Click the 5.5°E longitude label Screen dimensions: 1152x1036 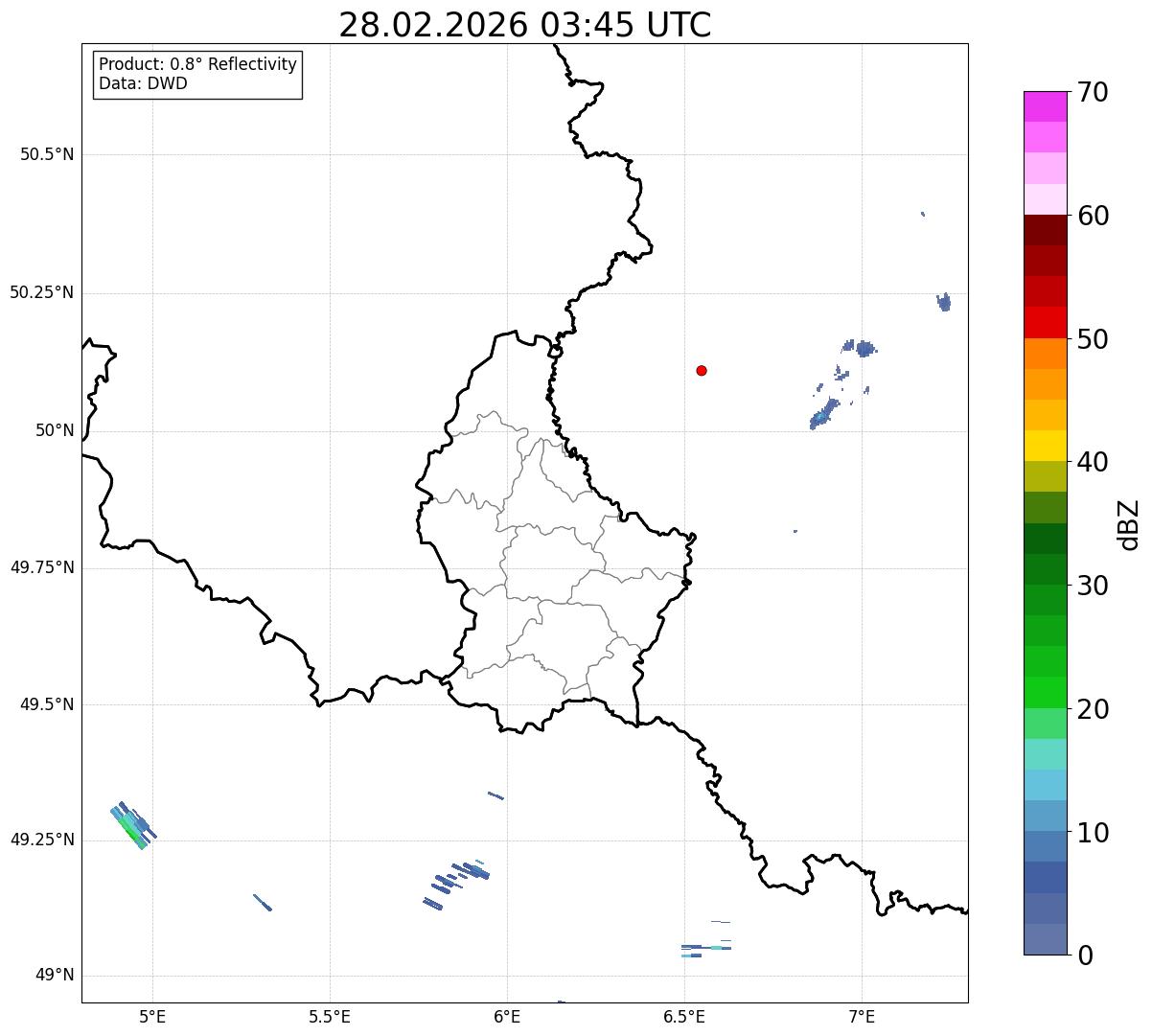click(x=330, y=1016)
